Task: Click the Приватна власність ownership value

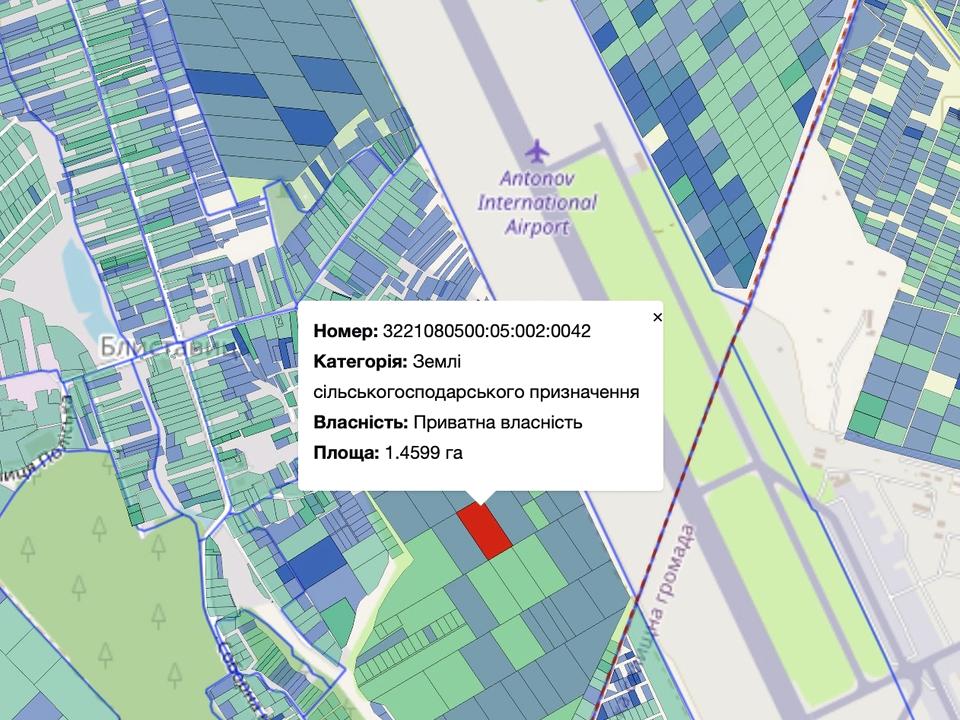Action: point(497,422)
